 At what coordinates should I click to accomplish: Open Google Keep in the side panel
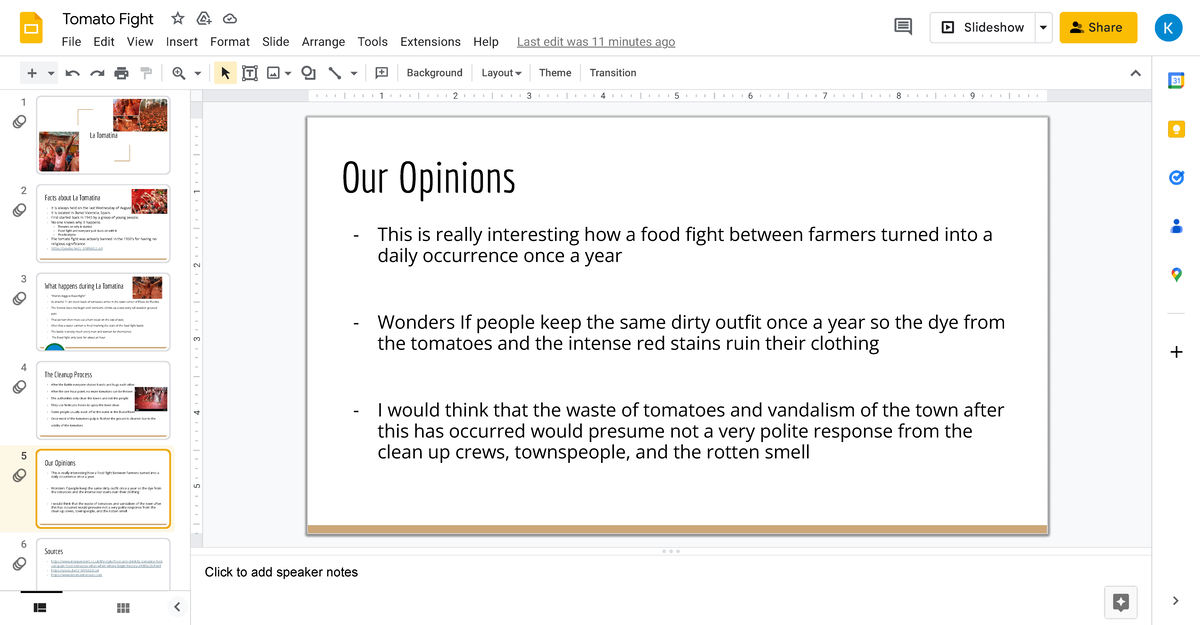1176,128
